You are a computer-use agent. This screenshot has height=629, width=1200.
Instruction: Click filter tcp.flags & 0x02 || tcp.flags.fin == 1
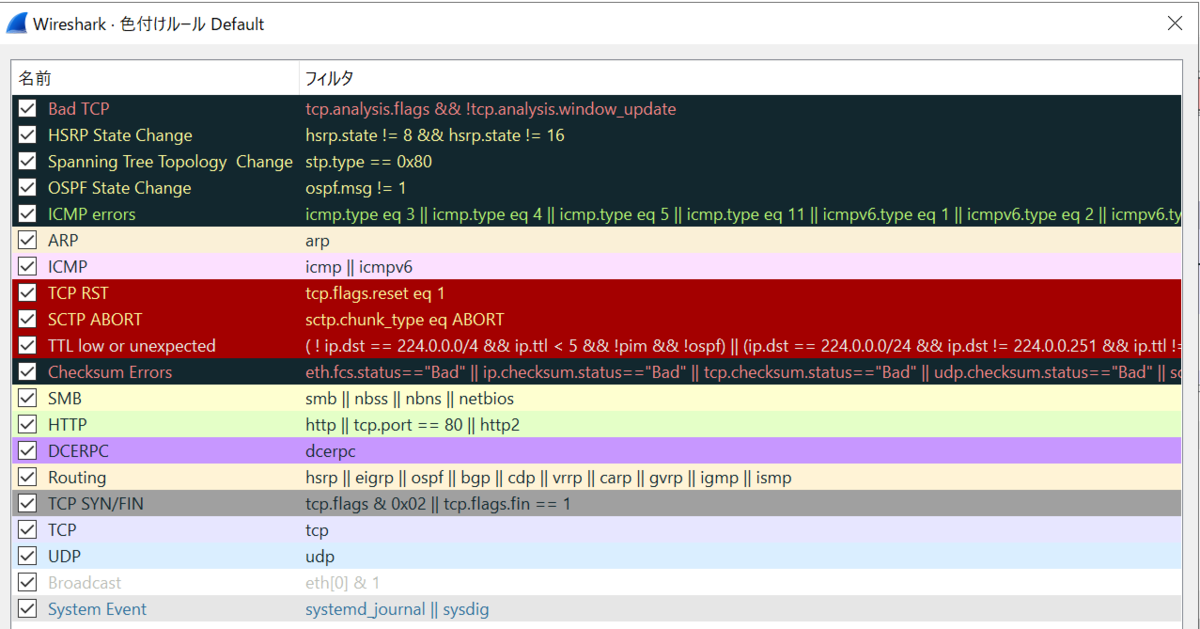coord(438,504)
